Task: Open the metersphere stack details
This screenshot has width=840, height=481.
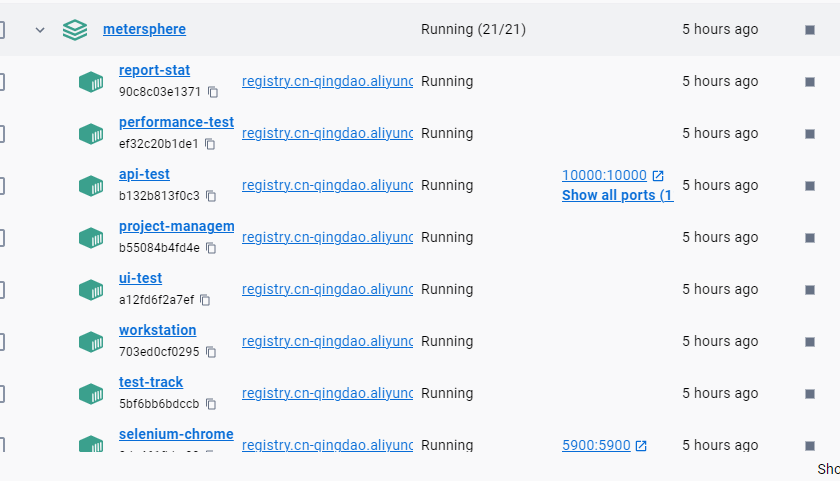Action: 145,29
